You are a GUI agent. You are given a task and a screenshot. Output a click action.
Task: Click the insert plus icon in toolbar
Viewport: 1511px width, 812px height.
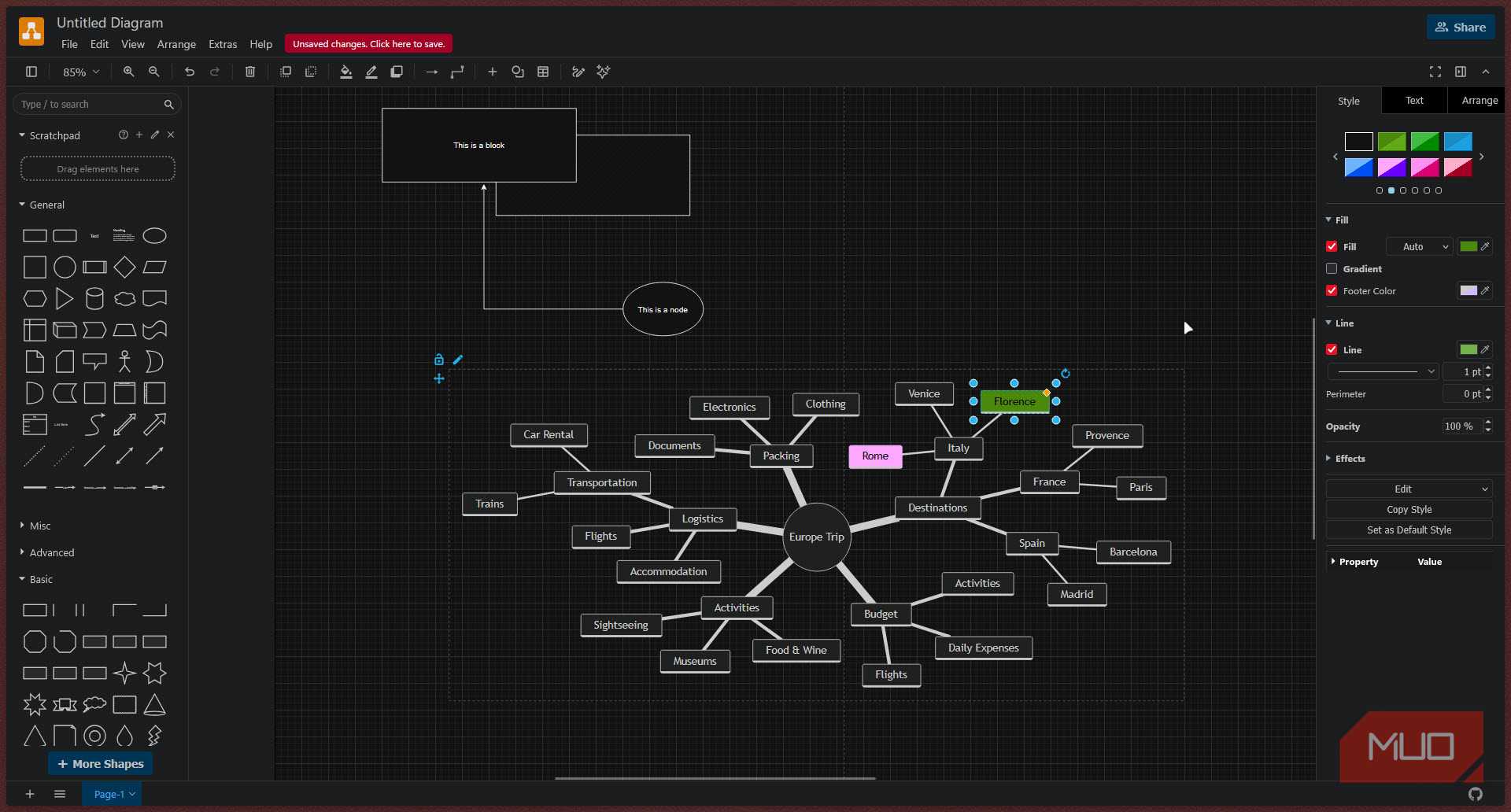(493, 72)
